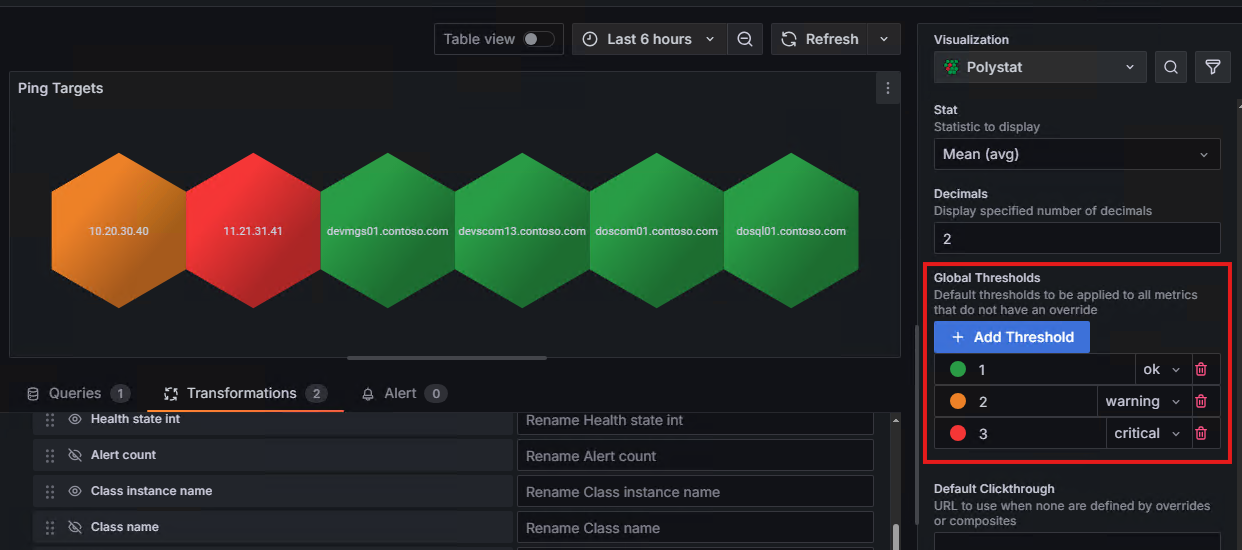Switch to the Queries tab
Viewport: 1242px width, 550px height.
[x=77, y=393]
